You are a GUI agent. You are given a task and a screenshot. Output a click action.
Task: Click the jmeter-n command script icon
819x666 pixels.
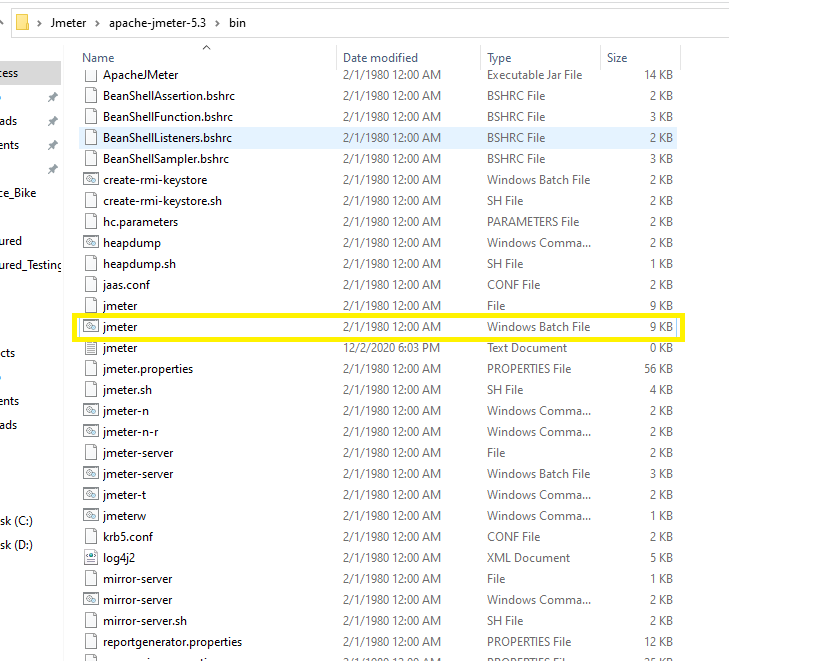[x=91, y=411]
